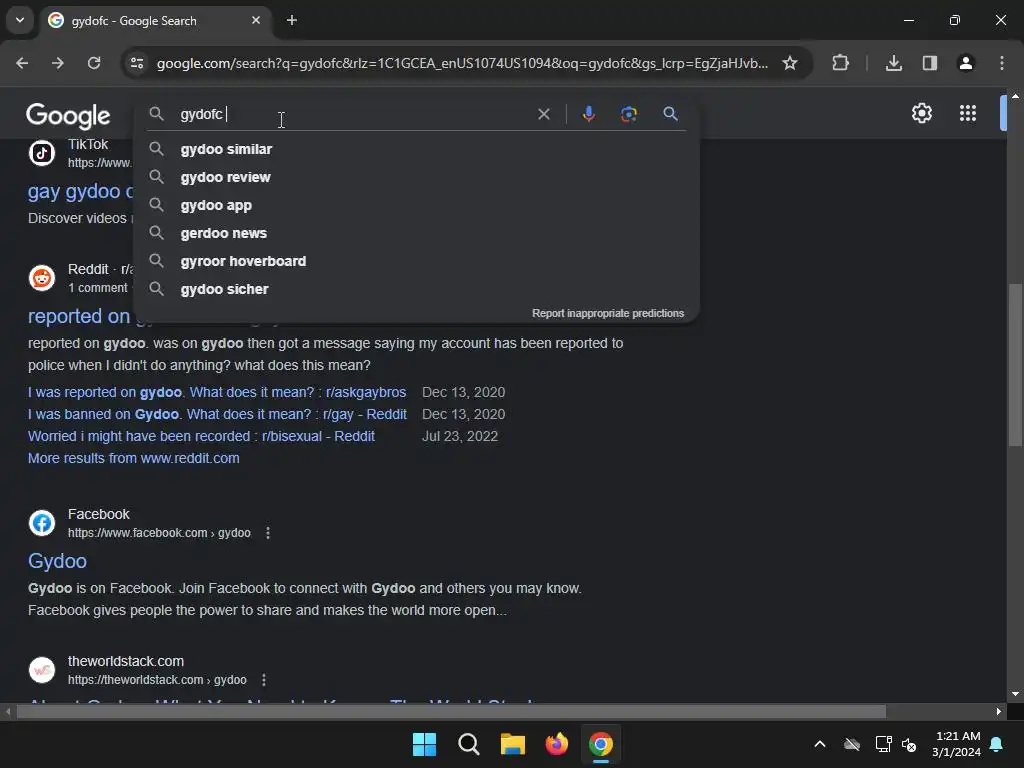This screenshot has width=1024, height=768.
Task: View site information for google.com
Action: [137, 63]
